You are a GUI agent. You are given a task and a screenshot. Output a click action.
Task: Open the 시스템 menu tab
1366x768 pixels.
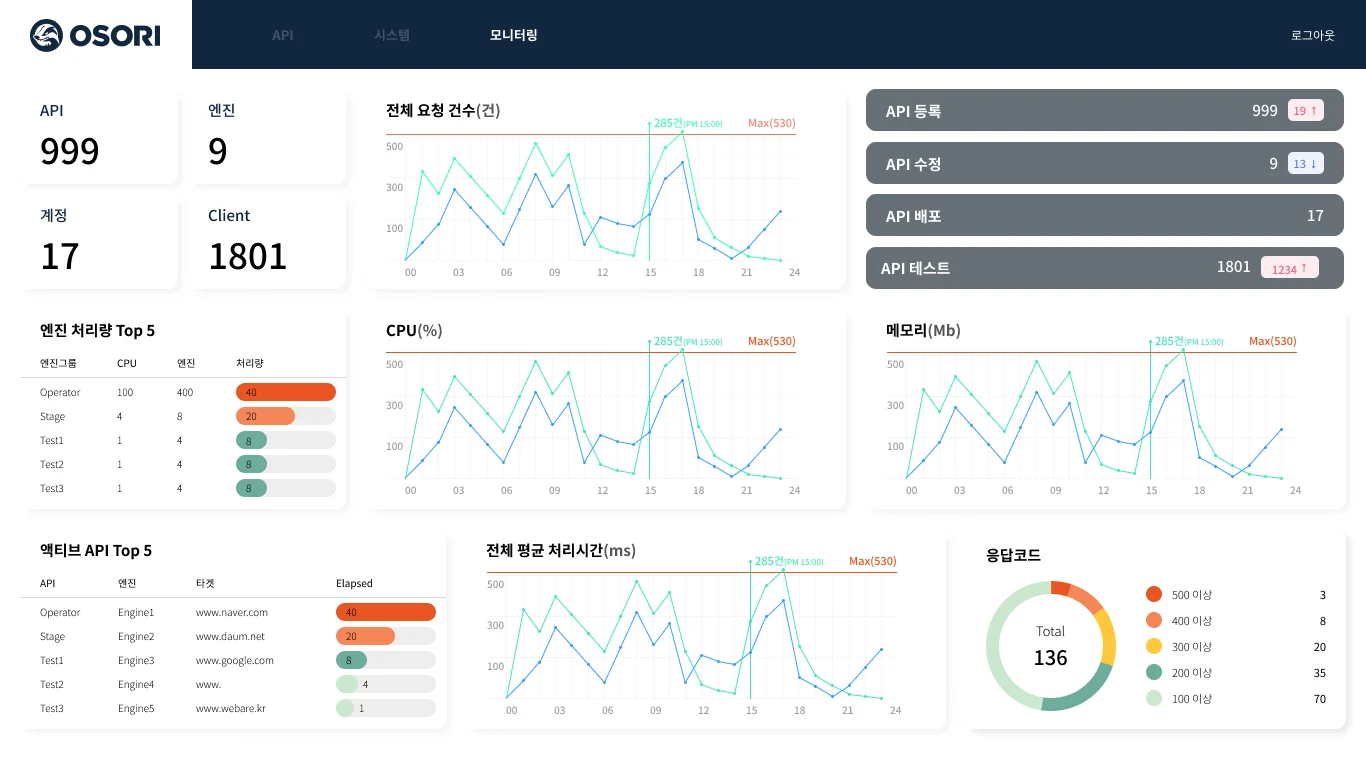(392, 35)
